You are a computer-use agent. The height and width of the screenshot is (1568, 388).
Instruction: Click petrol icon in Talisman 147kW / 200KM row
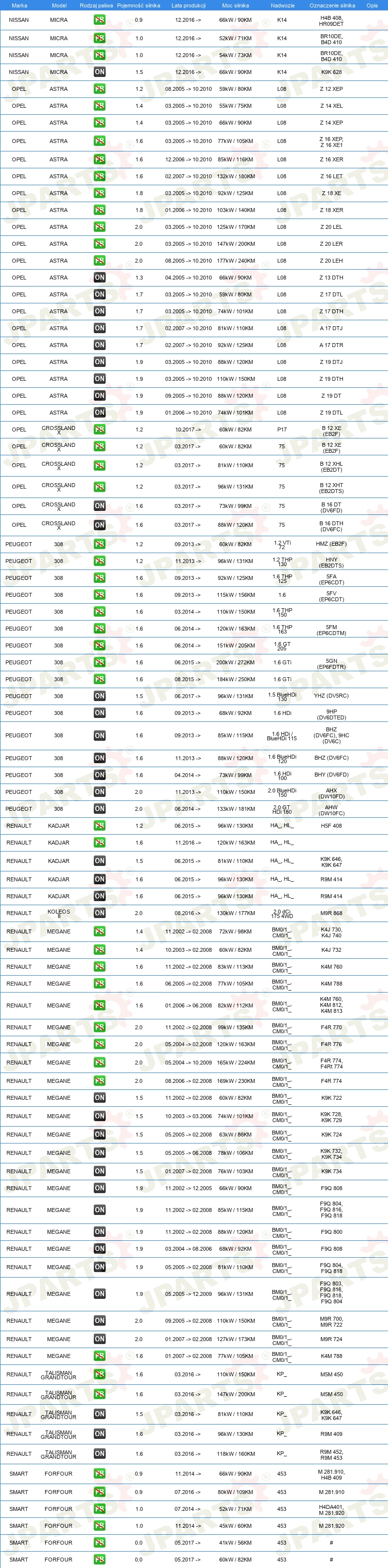tap(99, 1395)
